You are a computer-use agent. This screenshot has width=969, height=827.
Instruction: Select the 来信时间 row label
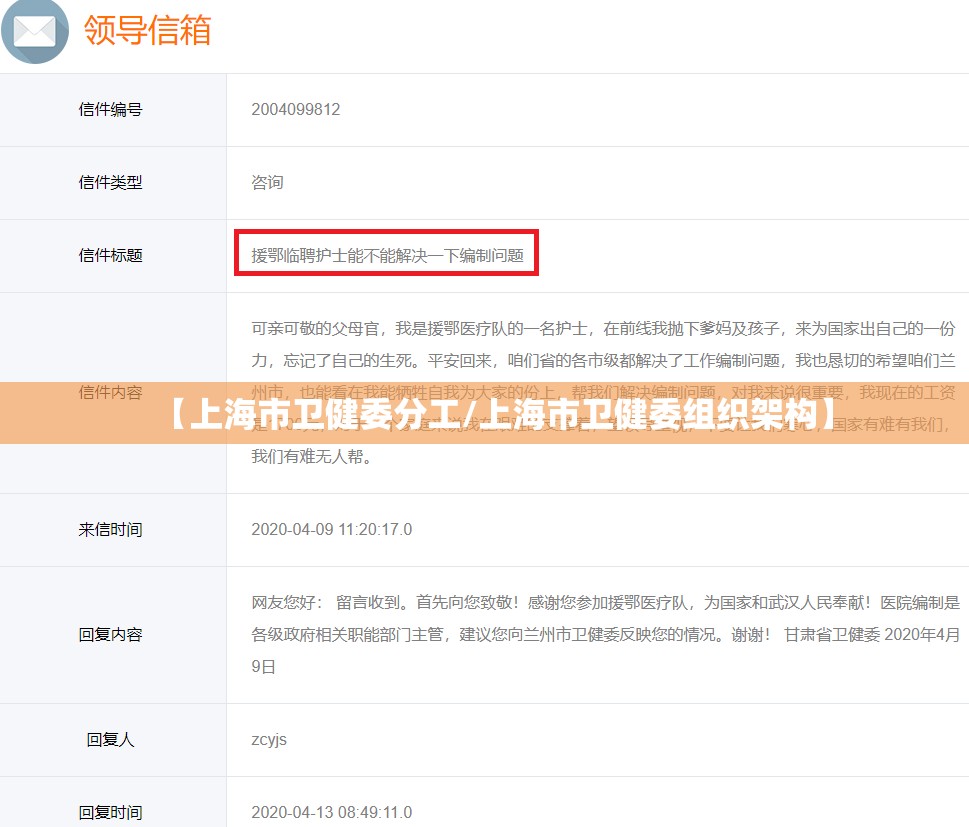[x=111, y=530]
